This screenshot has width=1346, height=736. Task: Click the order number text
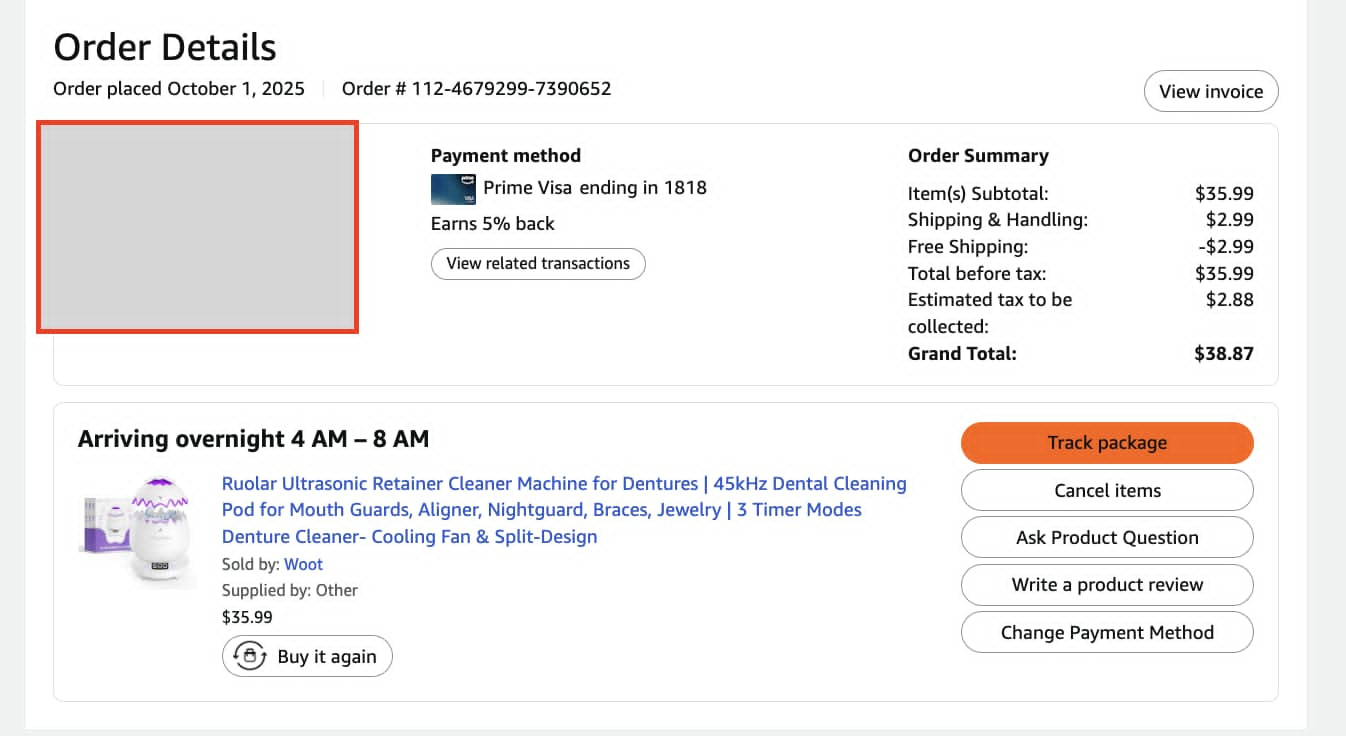(476, 88)
